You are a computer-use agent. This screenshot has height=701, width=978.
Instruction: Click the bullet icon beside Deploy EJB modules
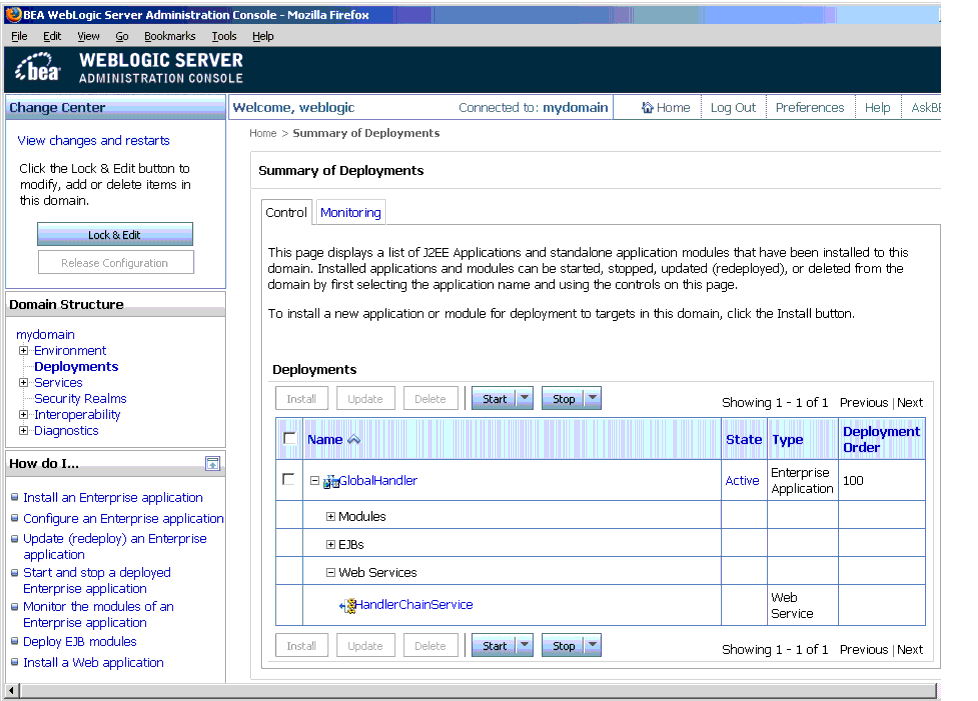point(14,641)
